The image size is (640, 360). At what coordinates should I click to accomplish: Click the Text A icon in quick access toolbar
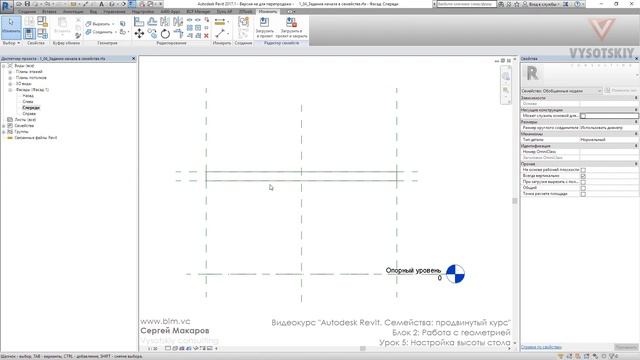tap(101, 4)
